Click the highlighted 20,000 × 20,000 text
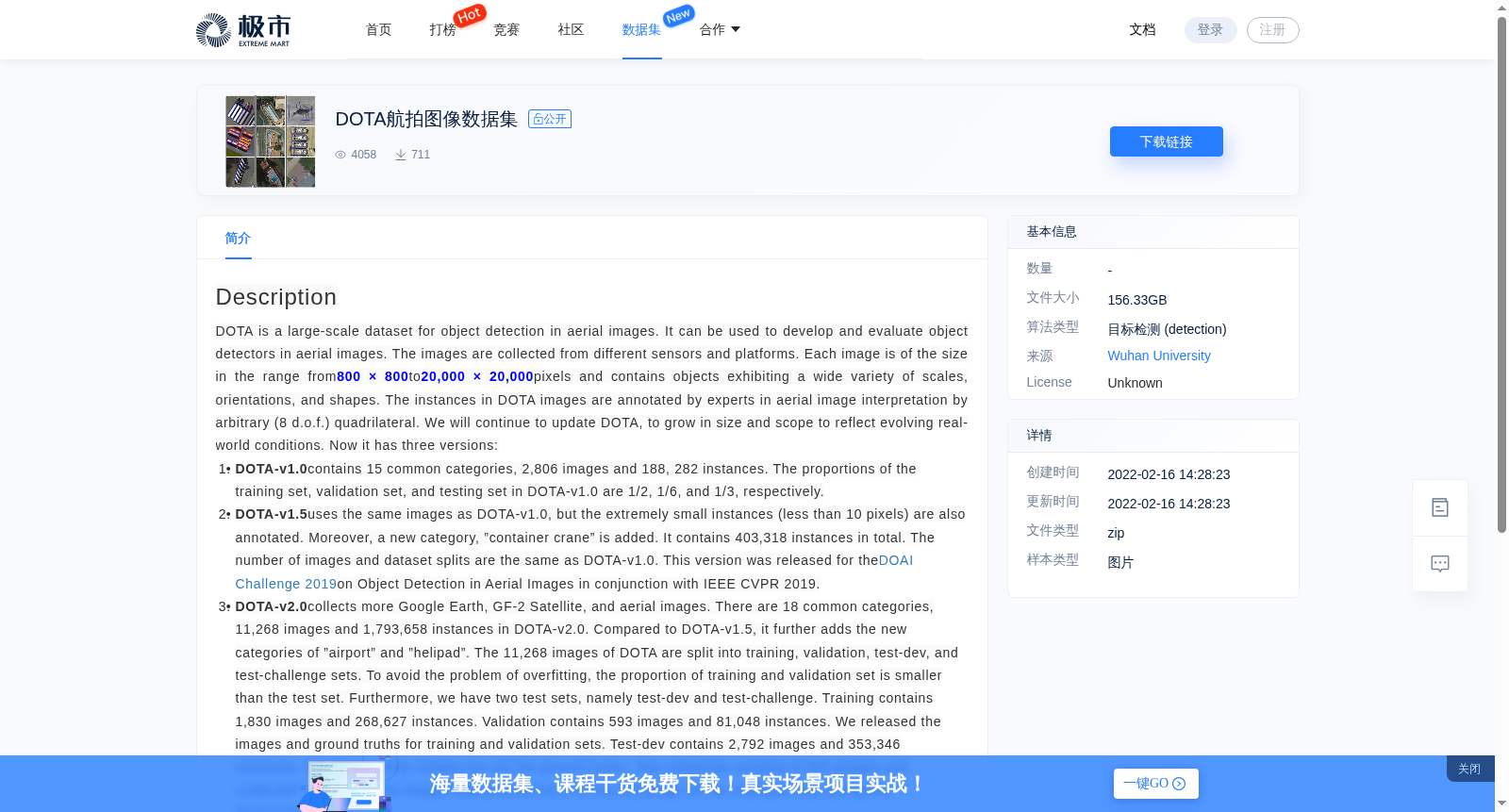1509x812 pixels. (477, 376)
